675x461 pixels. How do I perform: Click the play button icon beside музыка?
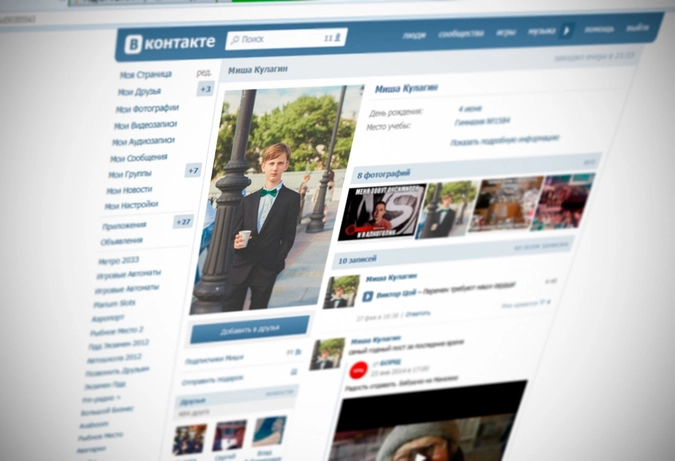click(x=567, y=31)
